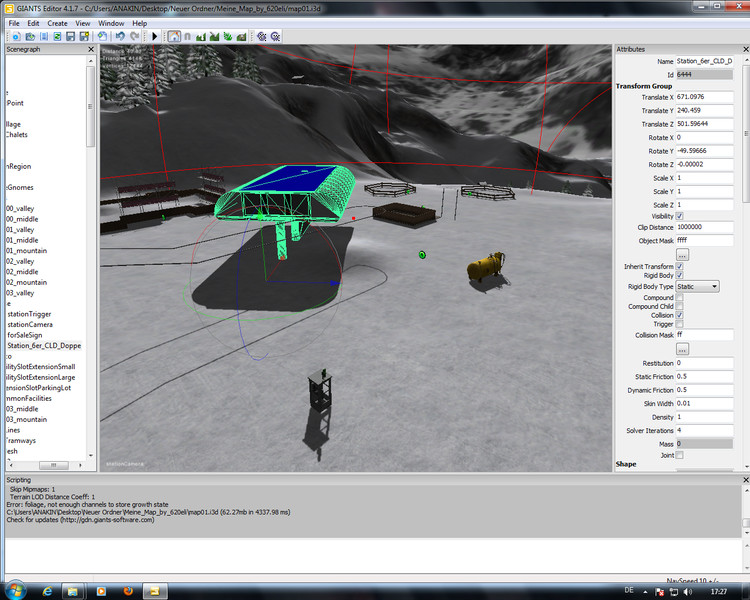This screenshot has width=750, height=600.
Task: Enable the Compound Child checkbox
Action: click(679, 306)
